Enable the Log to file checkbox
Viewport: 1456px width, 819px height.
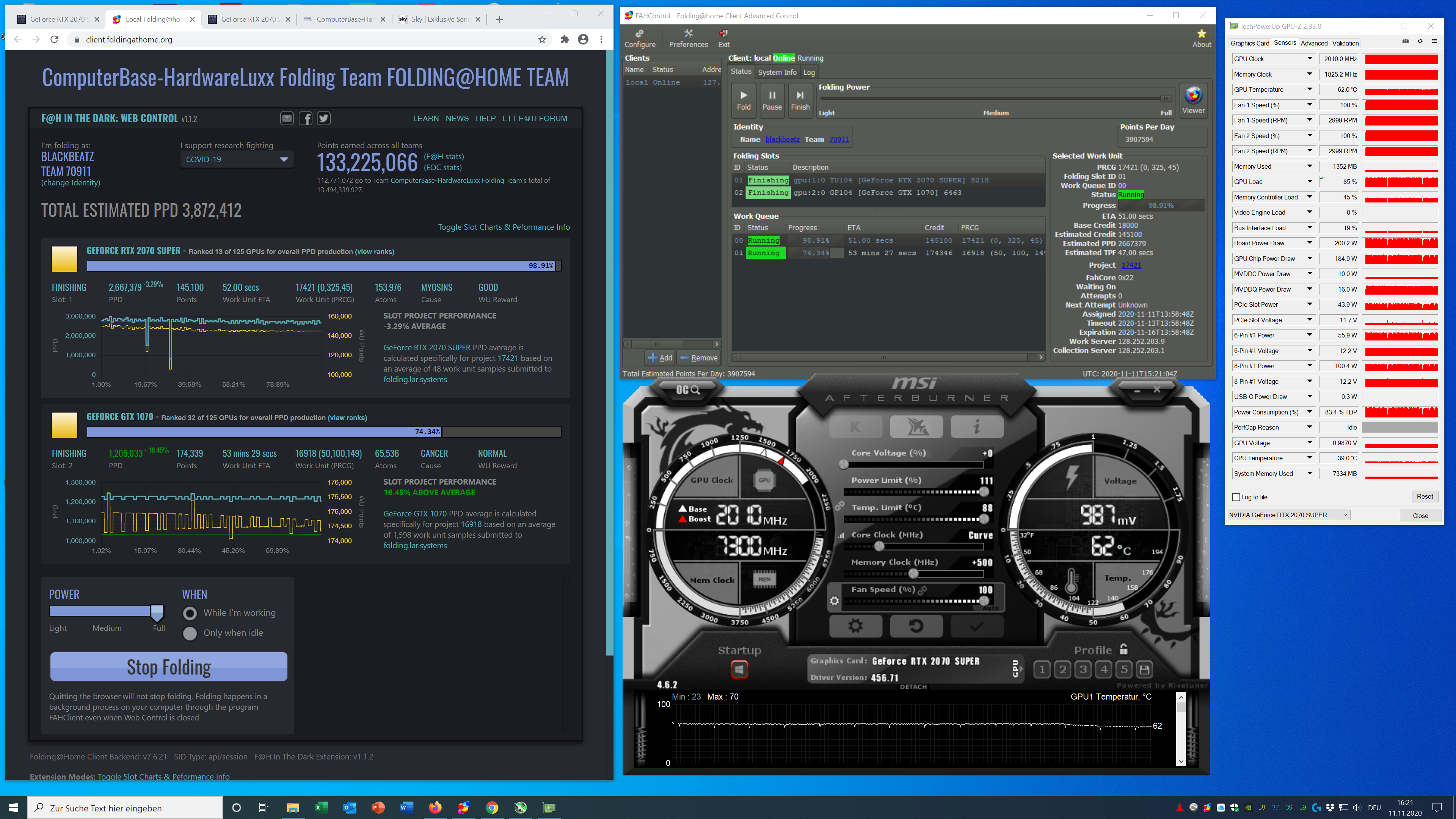click(x=1236, y=497)
